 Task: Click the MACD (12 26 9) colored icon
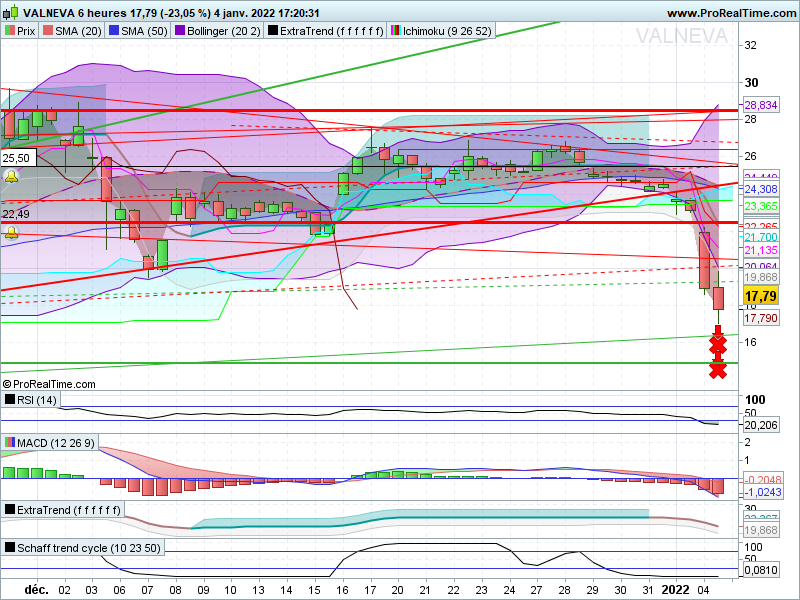10,442
